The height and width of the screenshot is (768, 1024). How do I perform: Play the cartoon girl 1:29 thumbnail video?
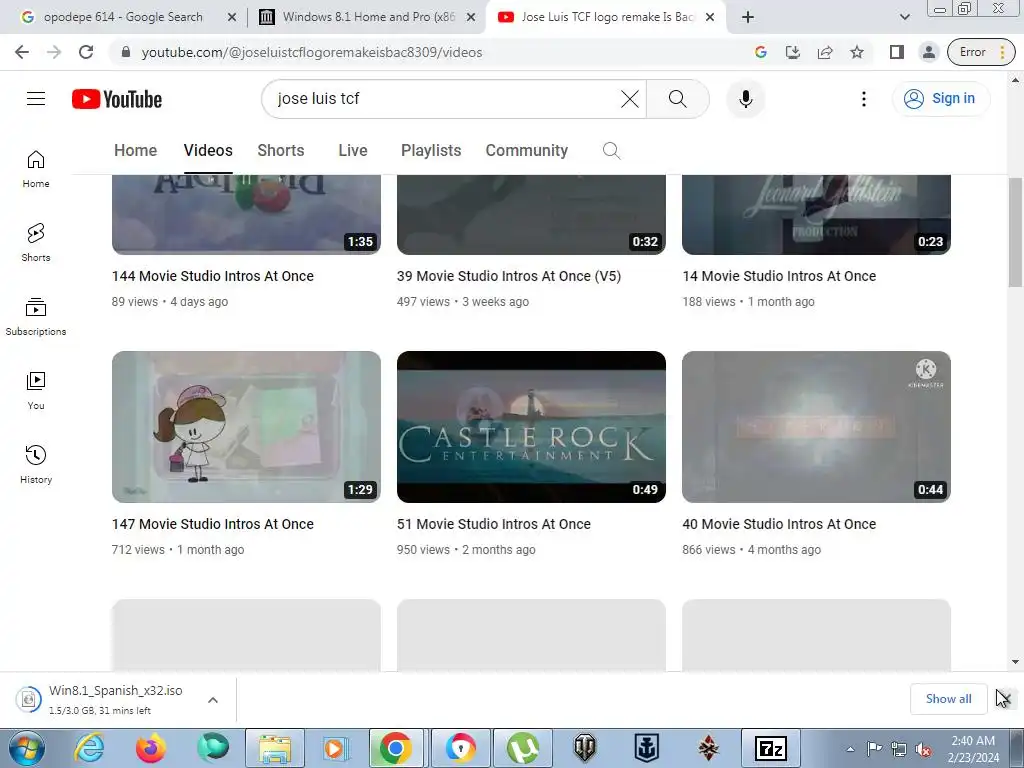click(246, 427)
